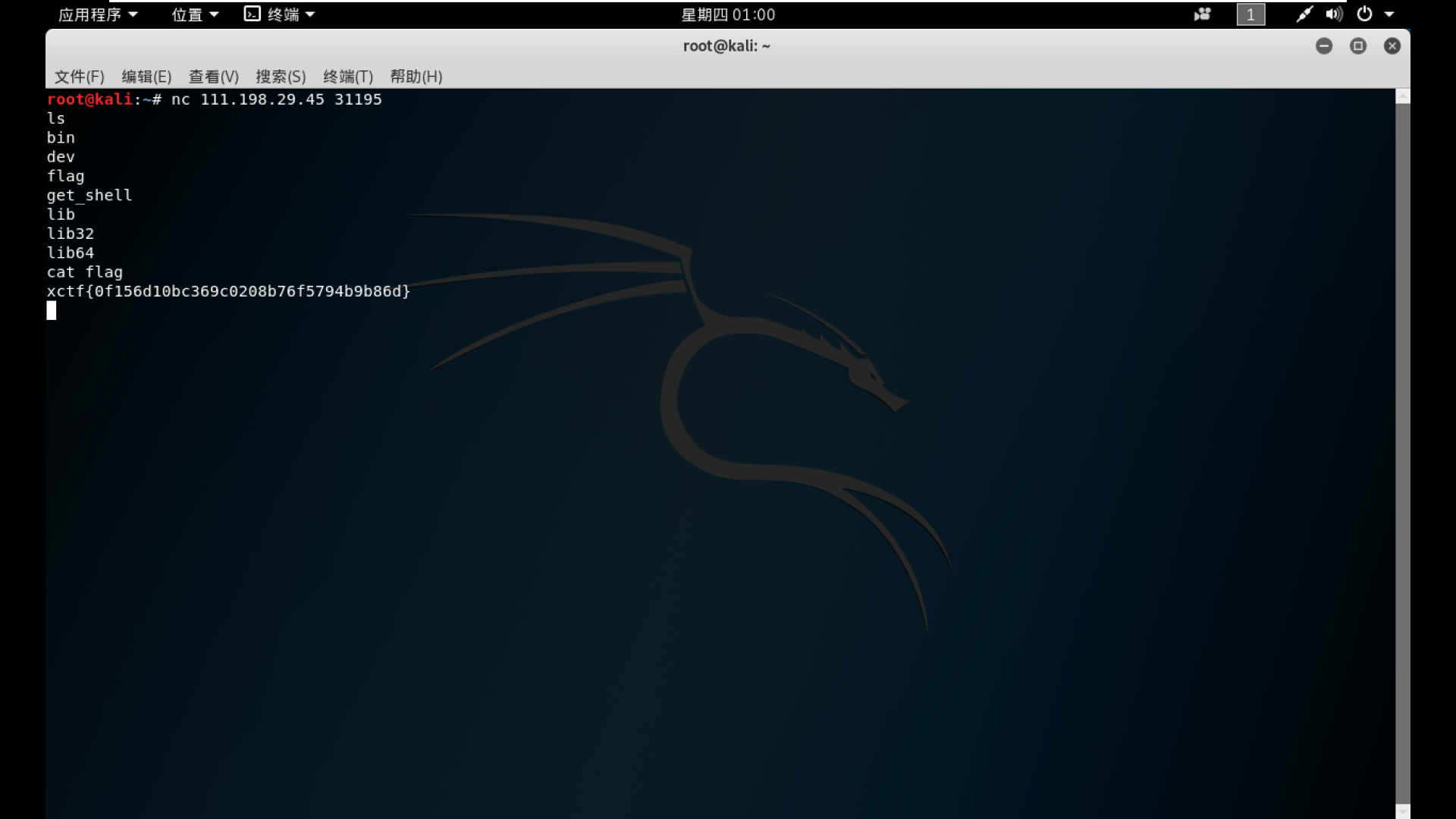Open the clock showing 星期四 01:00
Screen dimensions: 1456x819
(728, 14)
